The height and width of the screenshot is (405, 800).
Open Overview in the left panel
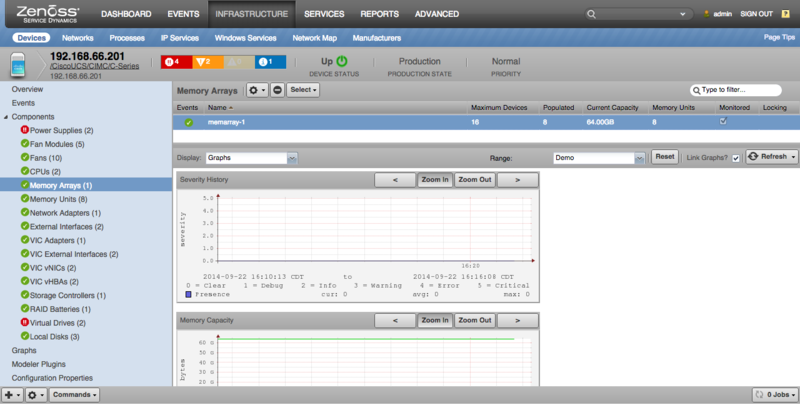pos(28,89)
